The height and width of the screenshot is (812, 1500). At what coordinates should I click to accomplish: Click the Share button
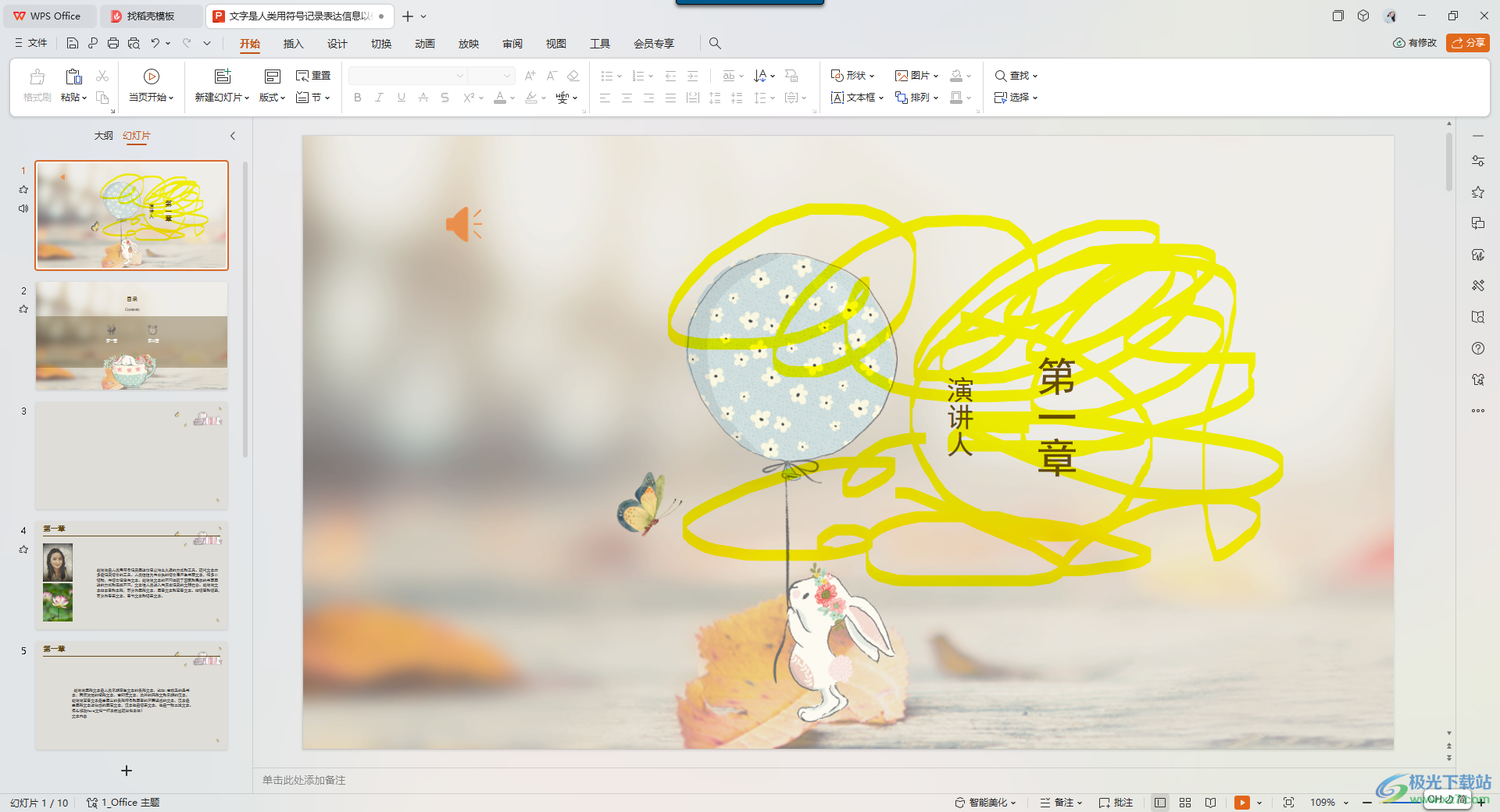point(1468,43)
